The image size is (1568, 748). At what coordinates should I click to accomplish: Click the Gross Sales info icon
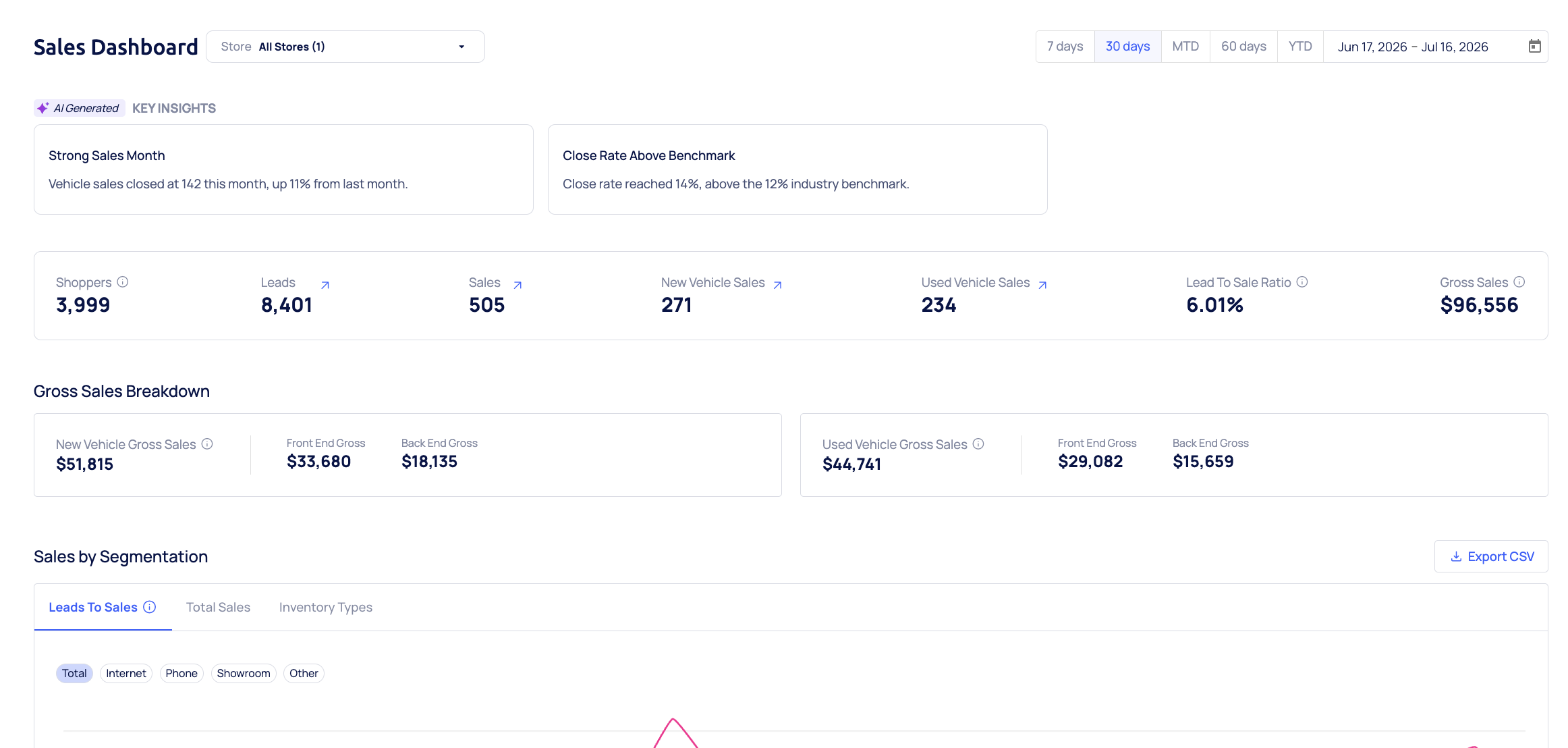pos(1519,282)
